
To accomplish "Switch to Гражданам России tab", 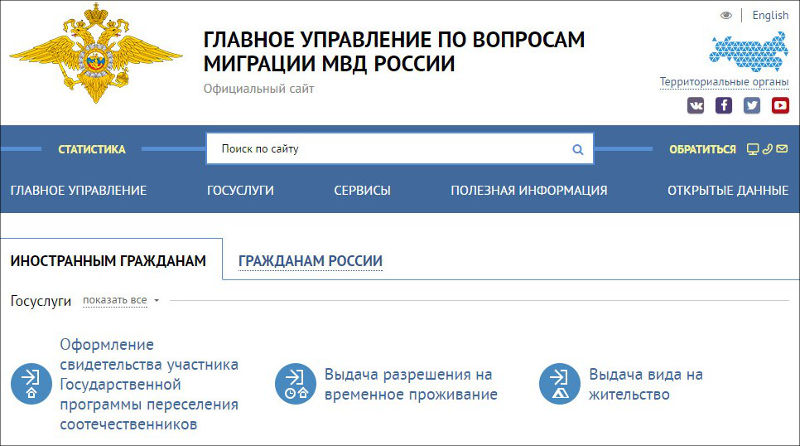I will (310, 261).
